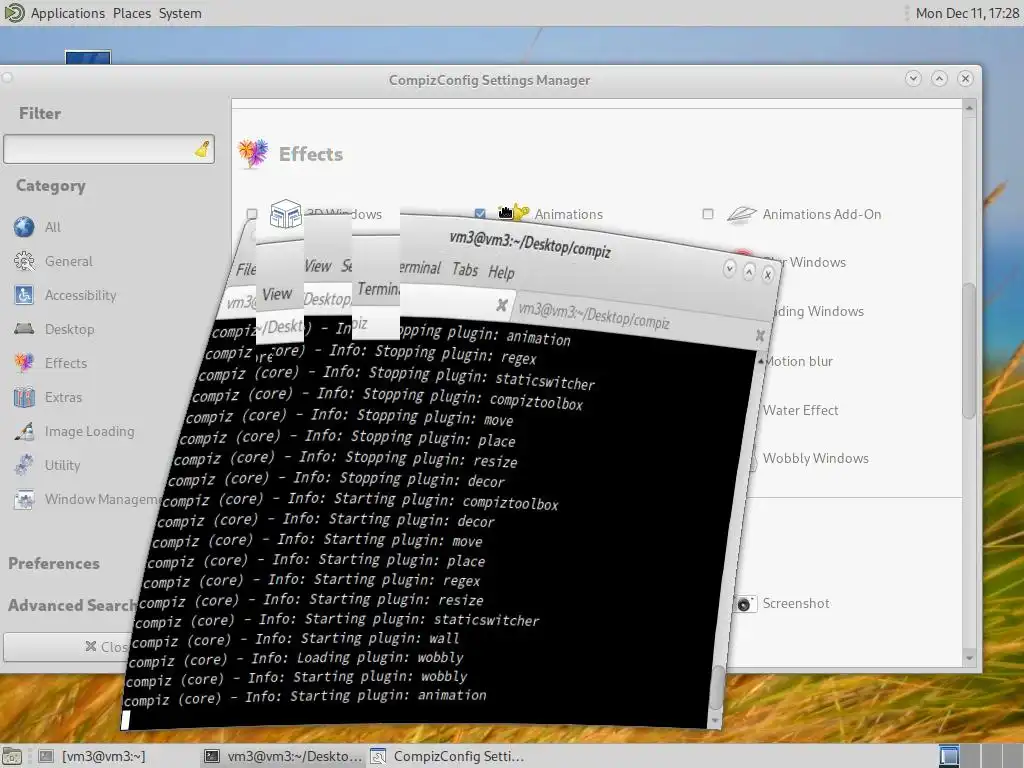Viewport: 1024px width, 768px height.
Task: Switch to vm3@vm3:~/Deskto... taskbar window
Action: [x=283, y=756]
